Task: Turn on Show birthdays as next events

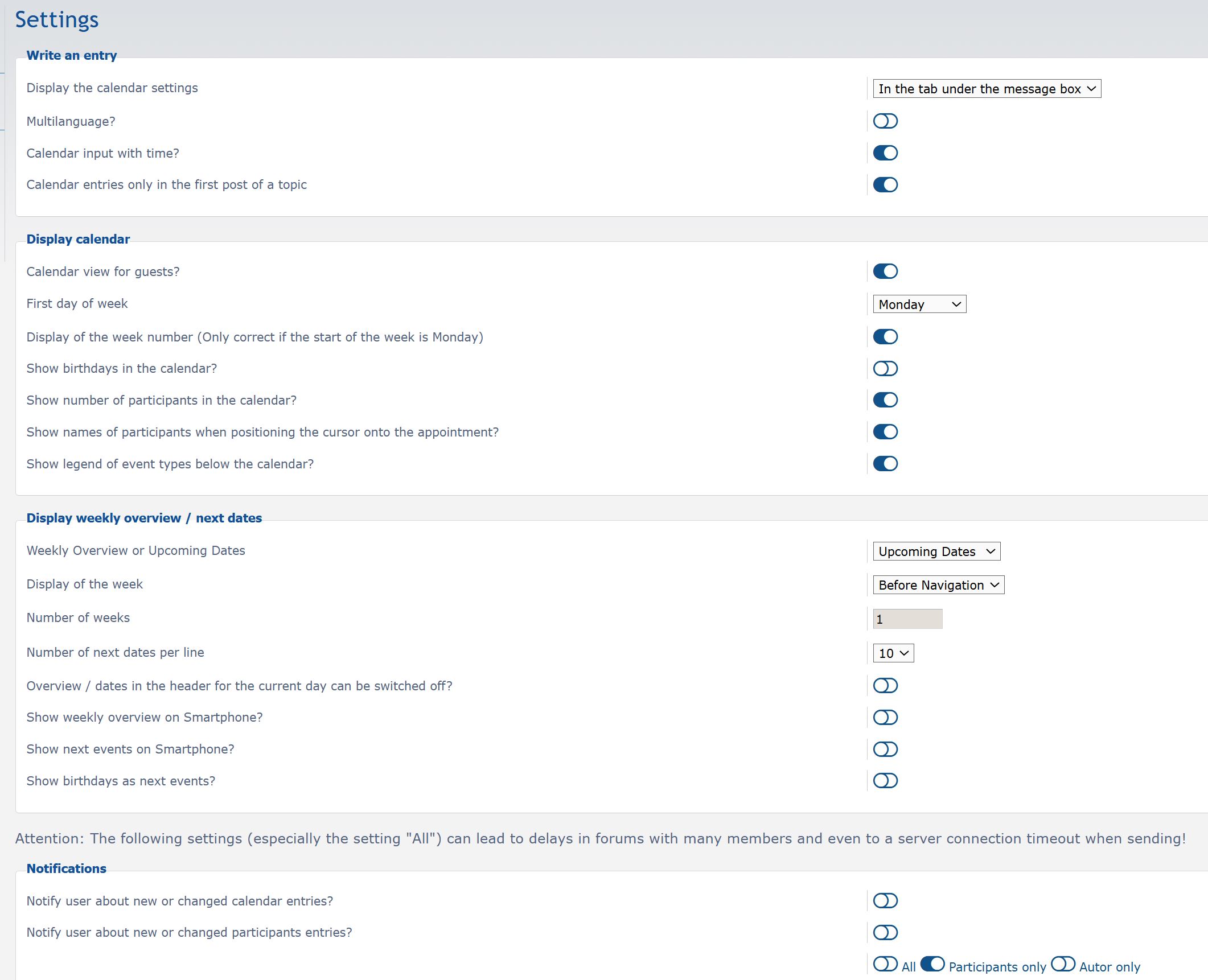Action: pyautogui.click(x=885, y=781)
